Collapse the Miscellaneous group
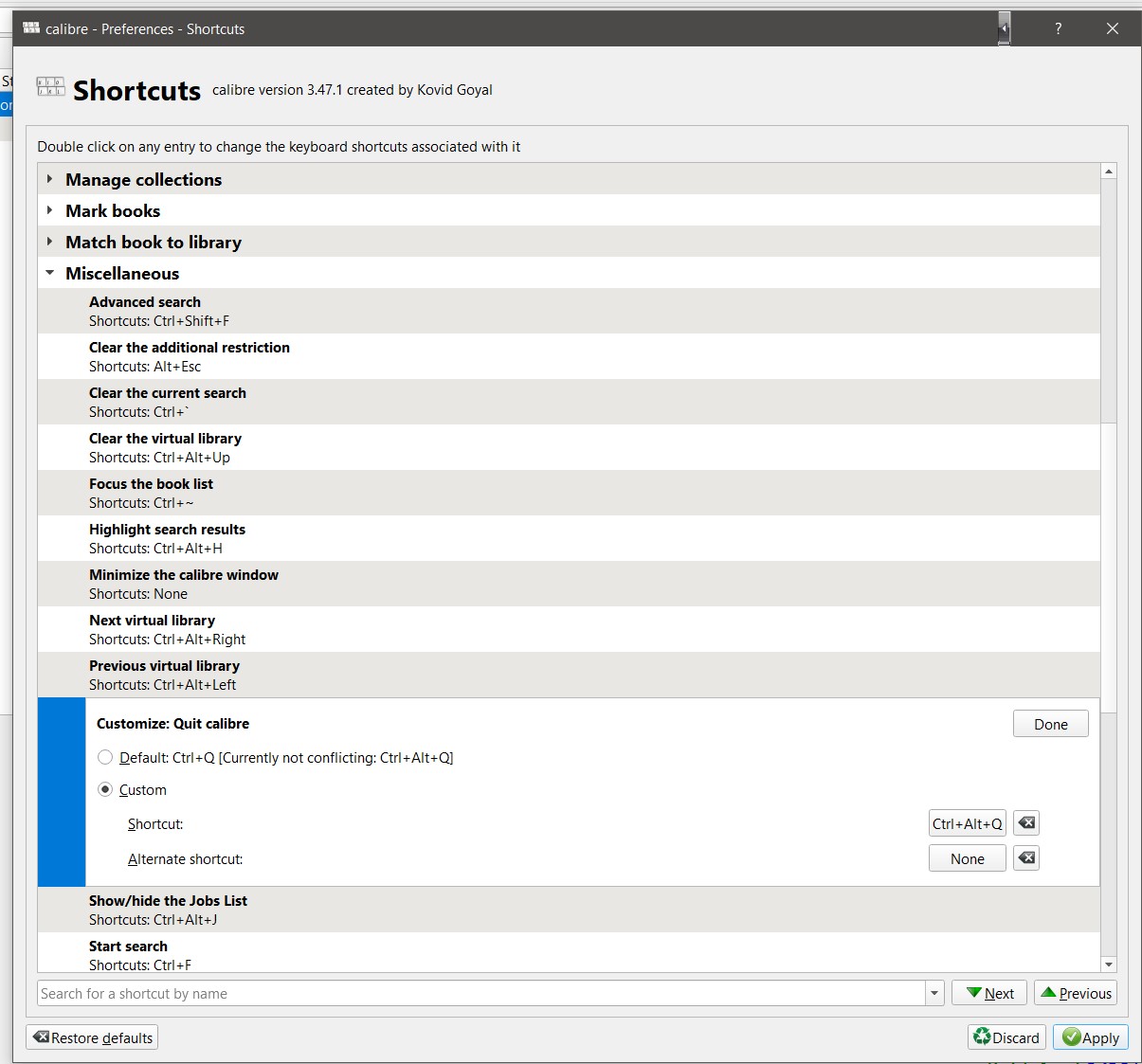1142x1064 pixels. pyautogui.click(x=49, y=273)
